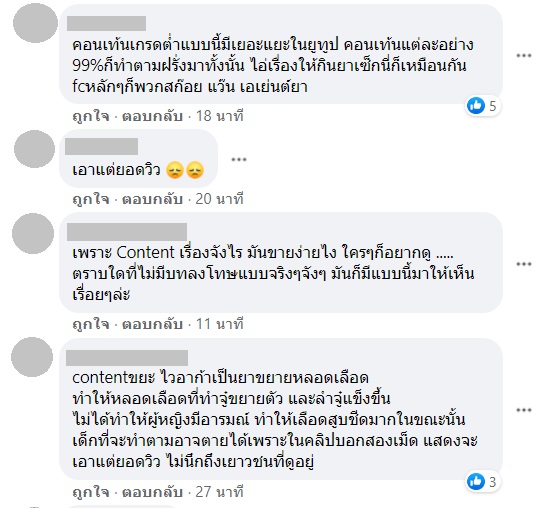Open third commenter's profile picture
The image size is (549, 508).
click(x=33, y=234)
